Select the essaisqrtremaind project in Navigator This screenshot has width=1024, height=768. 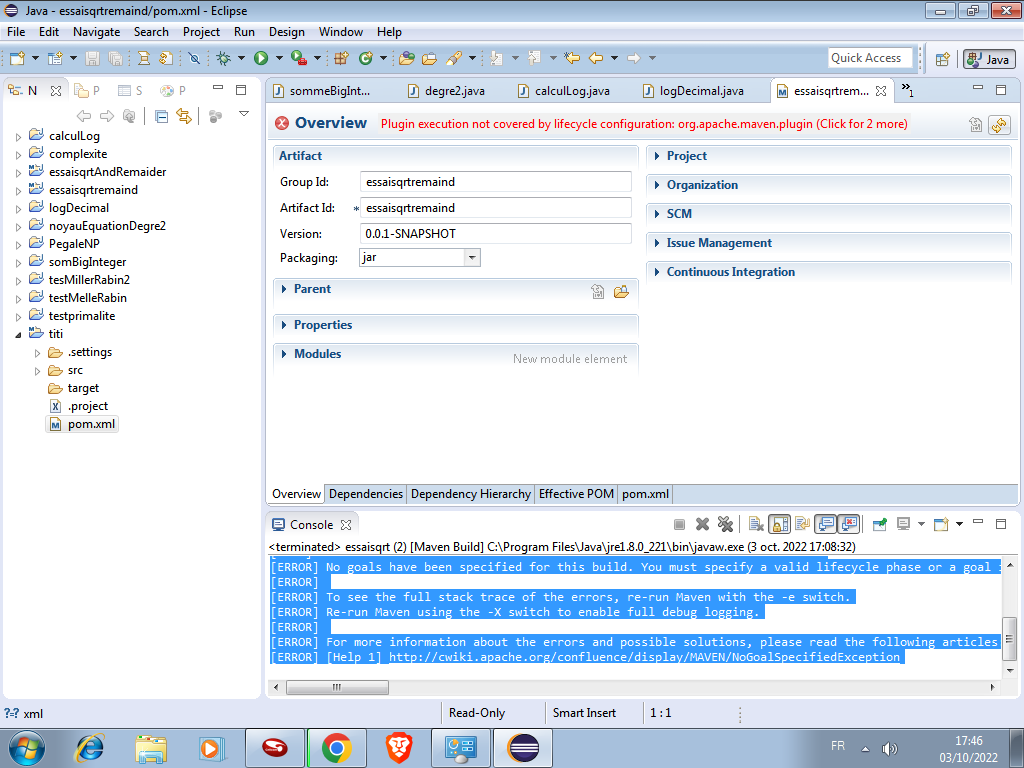[84, 190]
